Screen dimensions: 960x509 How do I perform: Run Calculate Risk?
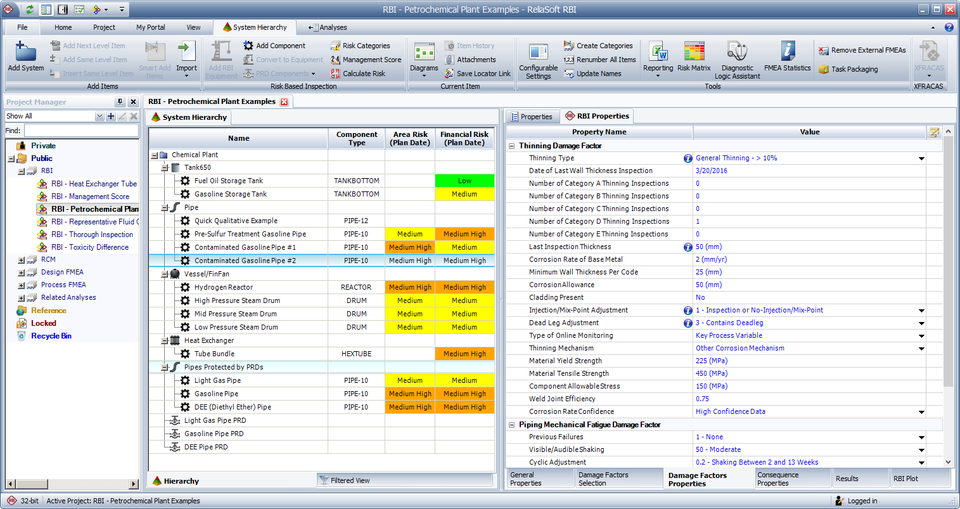click(x=358, y=74)
